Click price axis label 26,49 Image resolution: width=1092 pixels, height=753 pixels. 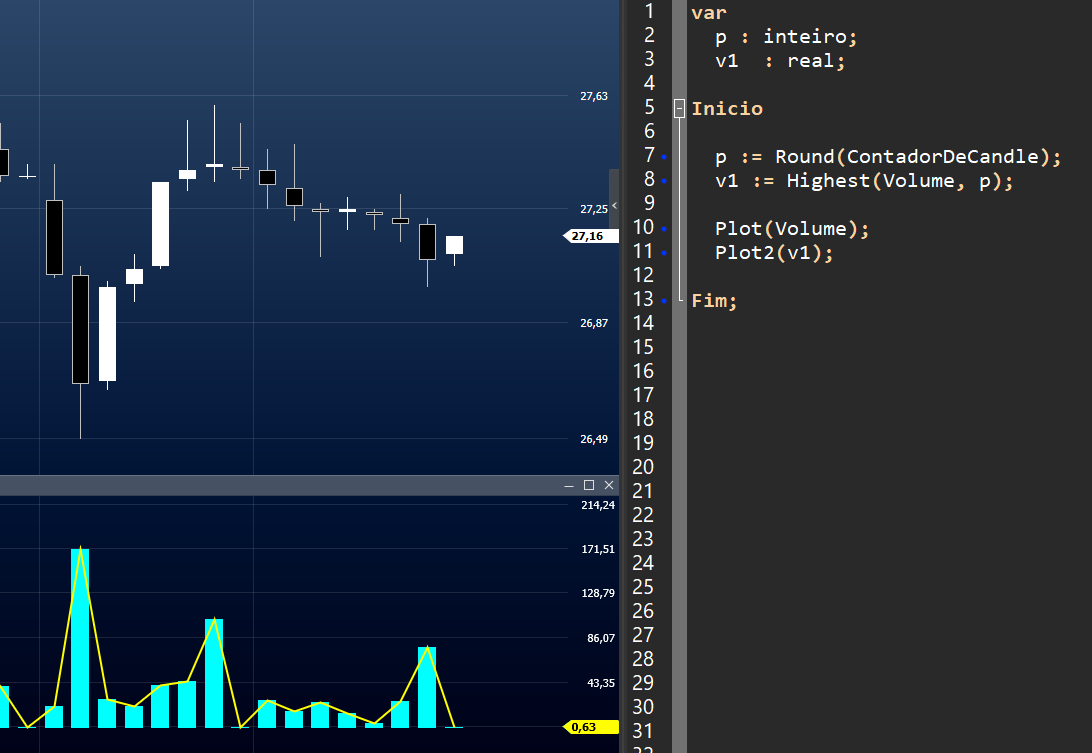[x=594, y=439]
